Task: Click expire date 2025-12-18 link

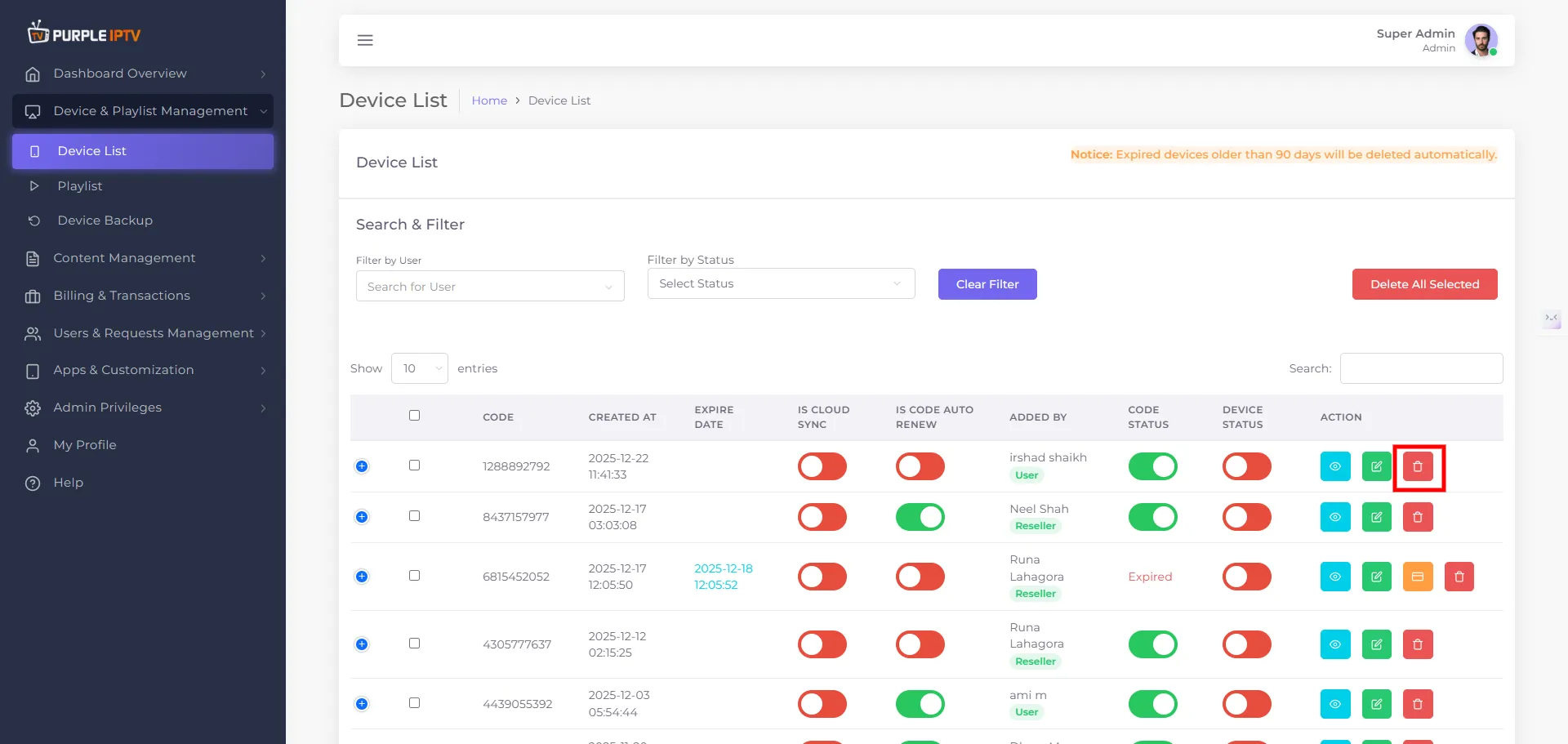Action: (x=724, y=577)
